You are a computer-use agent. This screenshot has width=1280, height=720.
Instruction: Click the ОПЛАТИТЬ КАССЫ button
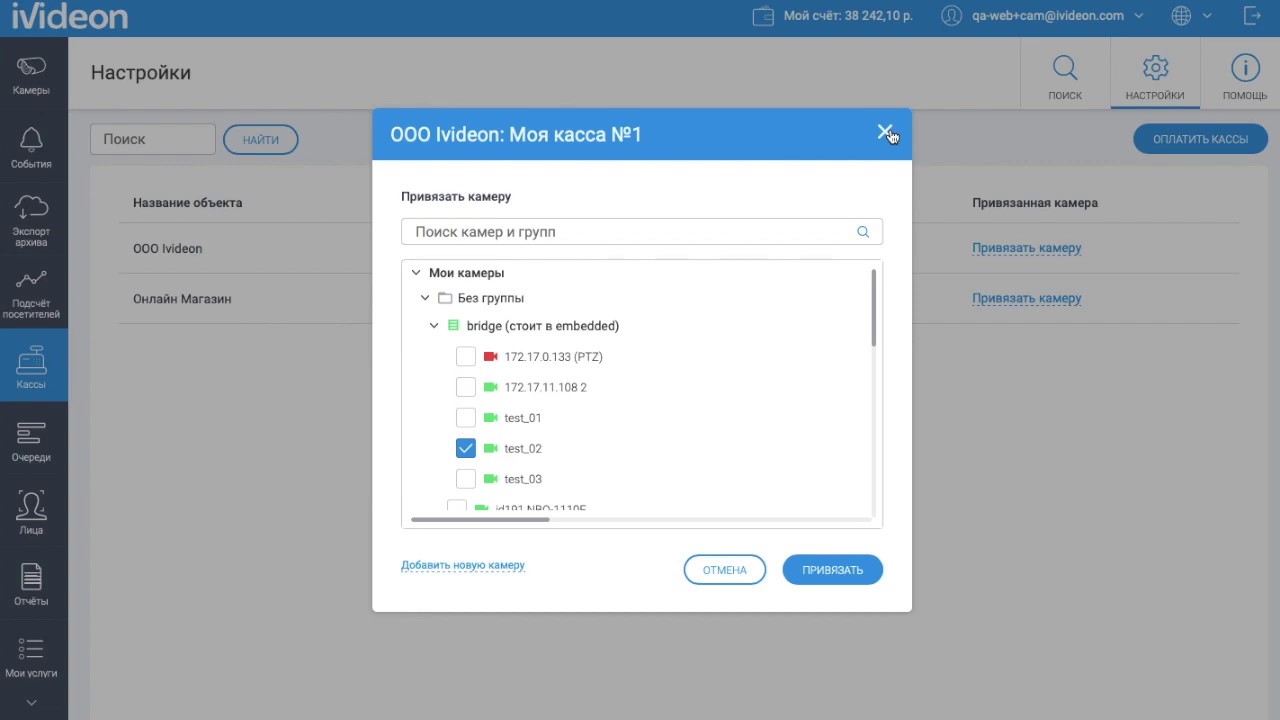(1200, 139)
